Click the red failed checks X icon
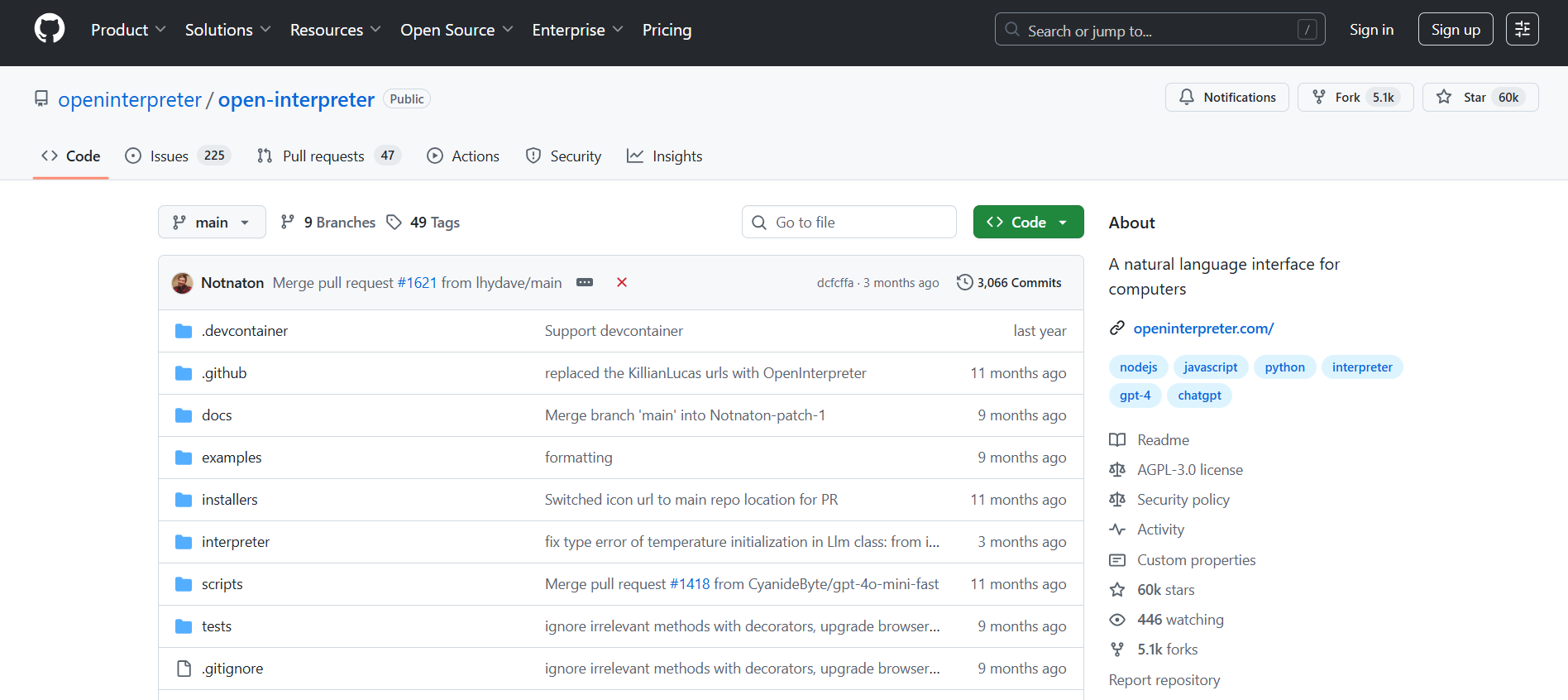 (622, 282)
